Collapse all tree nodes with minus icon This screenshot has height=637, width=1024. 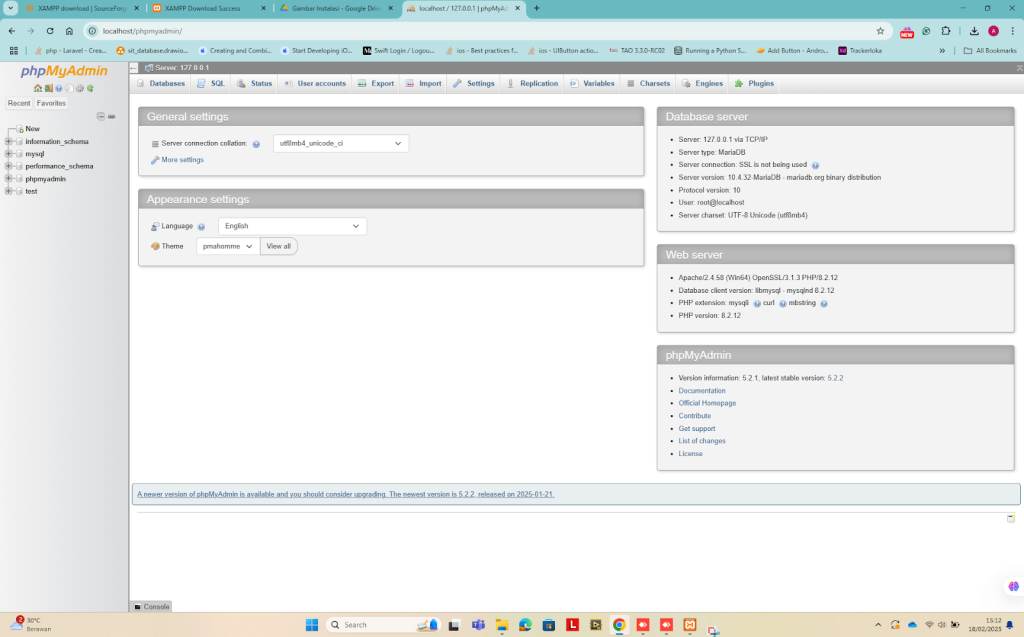click(101, 116)
